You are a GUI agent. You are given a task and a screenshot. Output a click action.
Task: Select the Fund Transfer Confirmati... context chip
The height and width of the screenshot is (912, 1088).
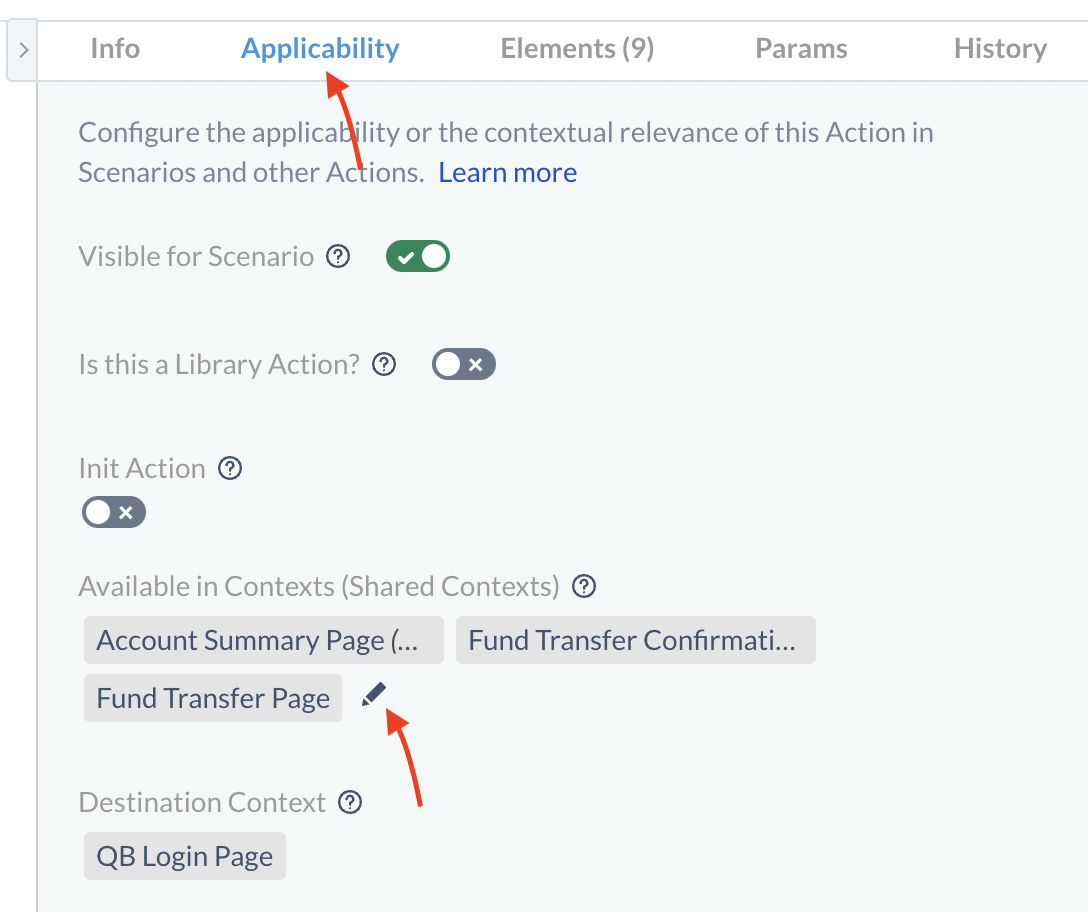pyautogui.click(x=636, y=640)
